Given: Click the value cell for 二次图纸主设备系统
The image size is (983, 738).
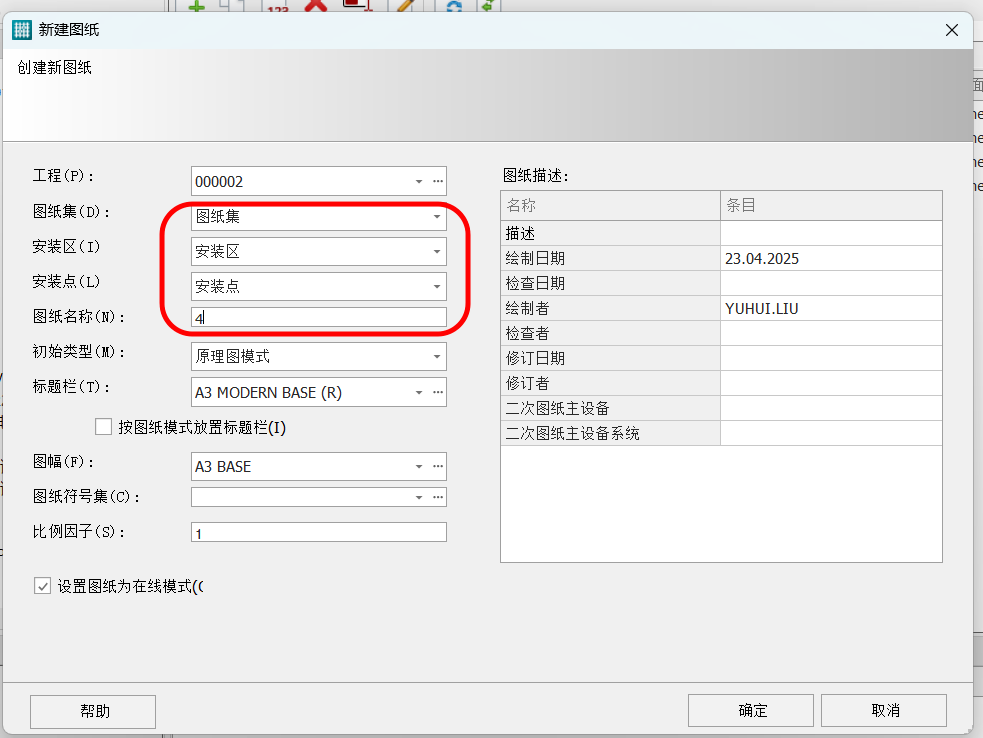Looking at the screenshot, I should click(831, 433).
